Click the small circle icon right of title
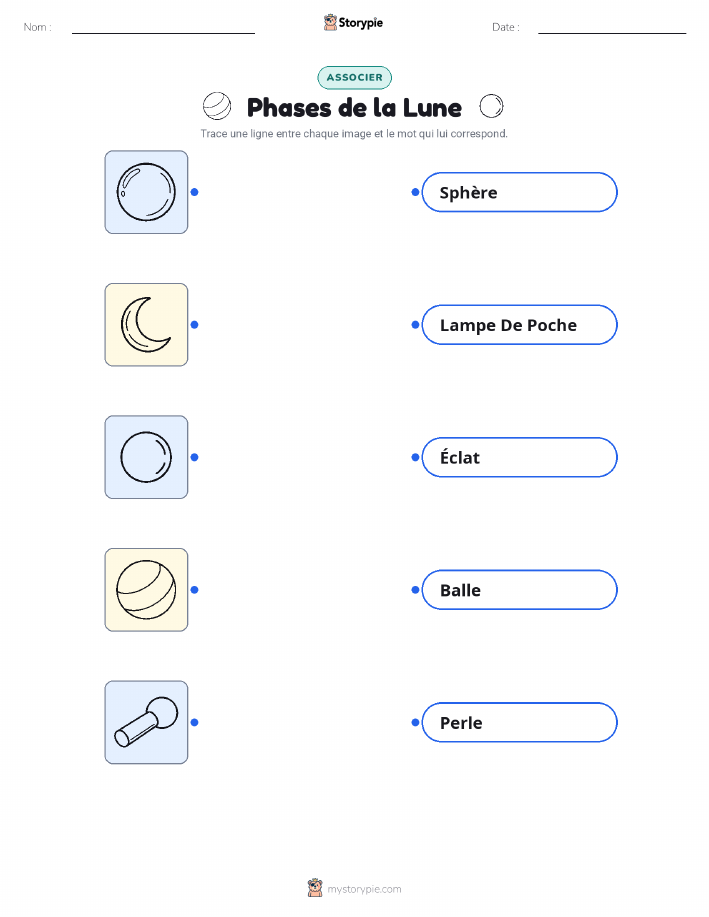This screenshot has width=709, height=917. click(x=491, y=106)
